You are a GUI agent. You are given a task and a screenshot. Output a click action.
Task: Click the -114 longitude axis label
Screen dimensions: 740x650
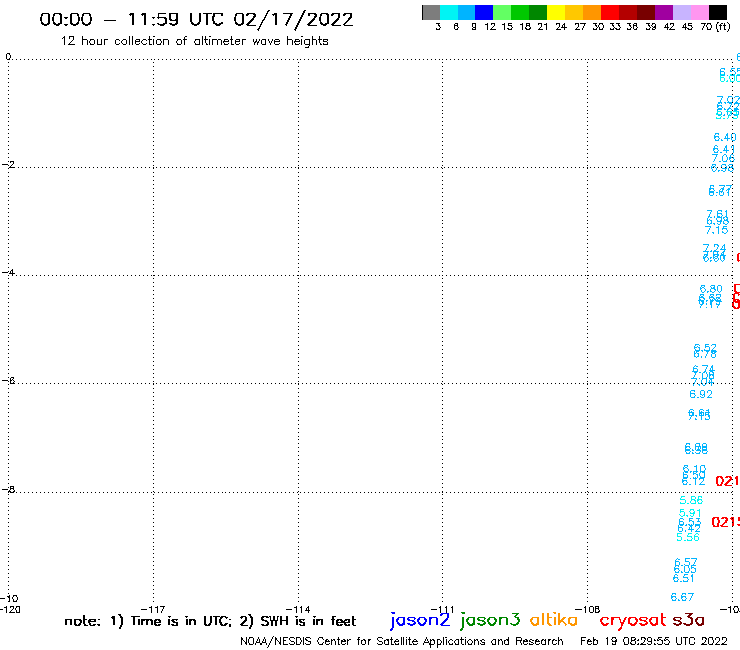pyautogui.click(x=298, y=609)
